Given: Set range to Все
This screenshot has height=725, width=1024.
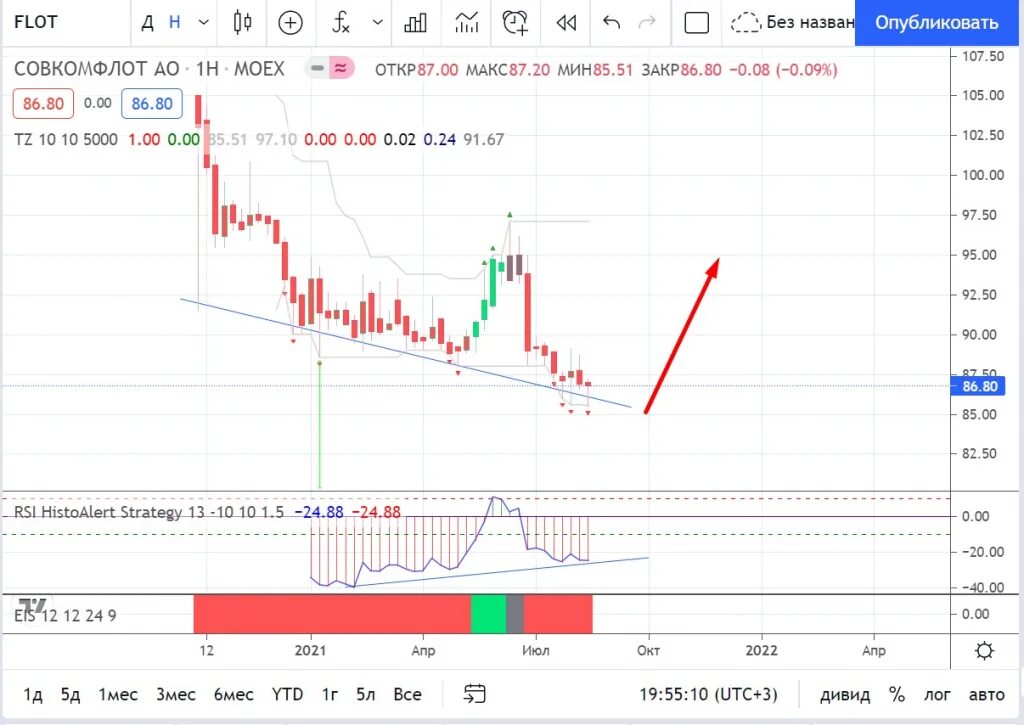Looking at the screenshot, I should click(x=408, y=694).
